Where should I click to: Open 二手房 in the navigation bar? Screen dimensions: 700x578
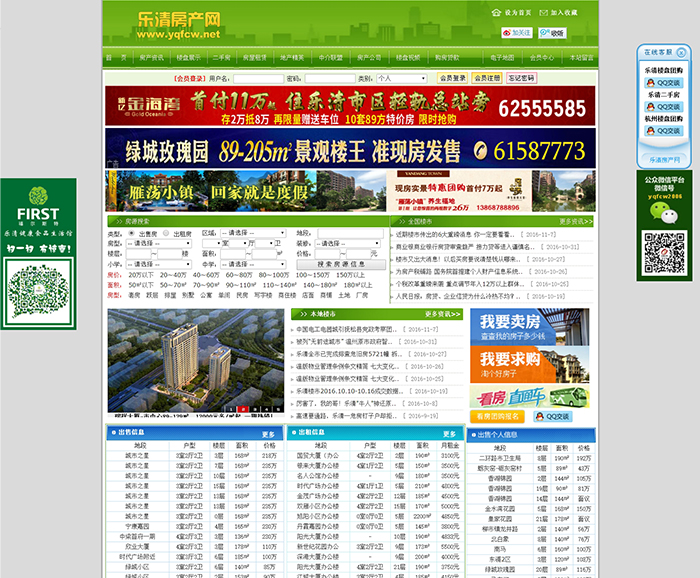coord(222,58)
